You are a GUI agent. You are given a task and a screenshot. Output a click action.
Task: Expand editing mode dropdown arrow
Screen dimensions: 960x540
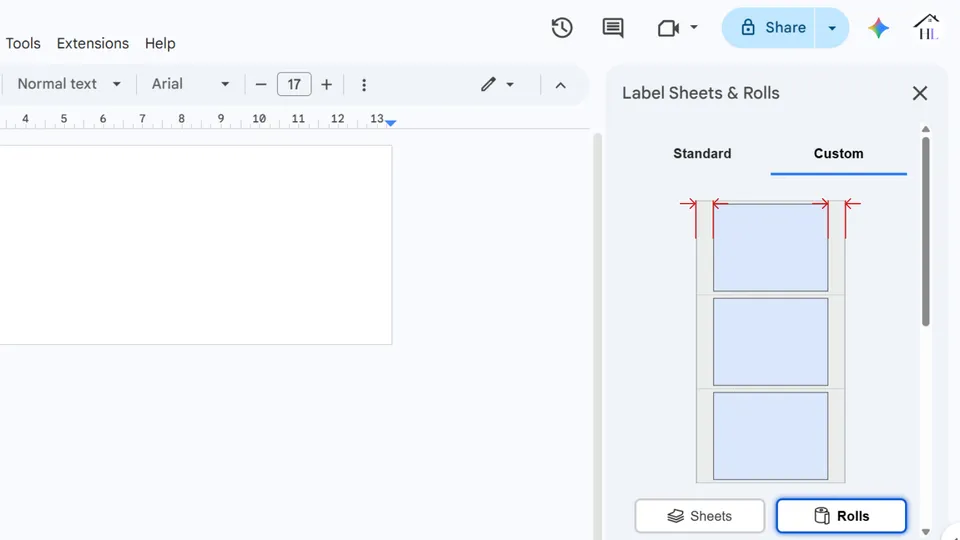pos(510,85)
